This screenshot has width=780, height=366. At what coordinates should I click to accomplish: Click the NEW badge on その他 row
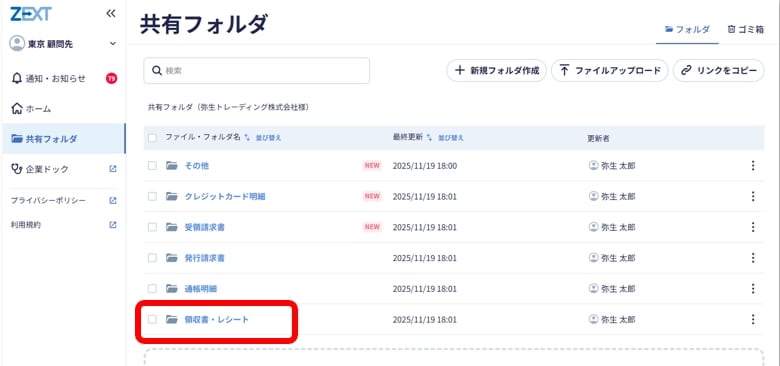click(372, 166)
